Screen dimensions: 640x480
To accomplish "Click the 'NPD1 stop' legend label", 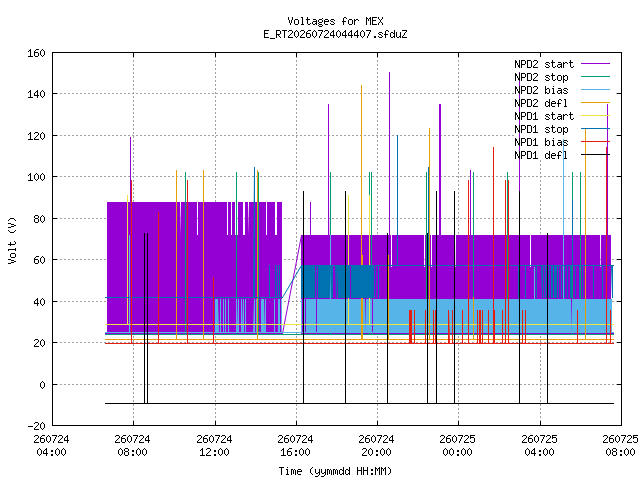I will [x=541, y=129].
